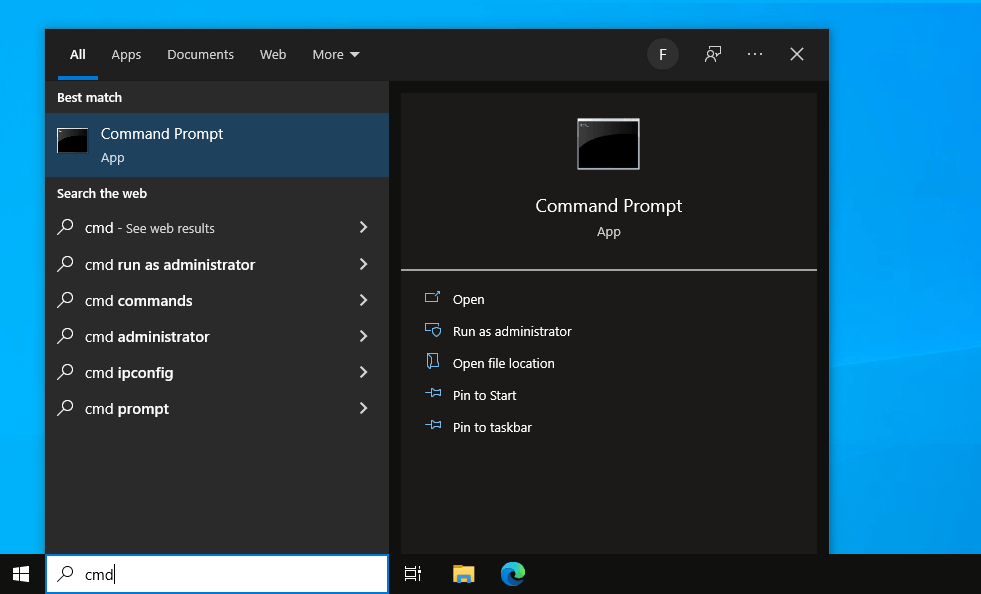Click the Command Prompt icon in best match
The image size is (981, 594).
click(x=73, y=141)
